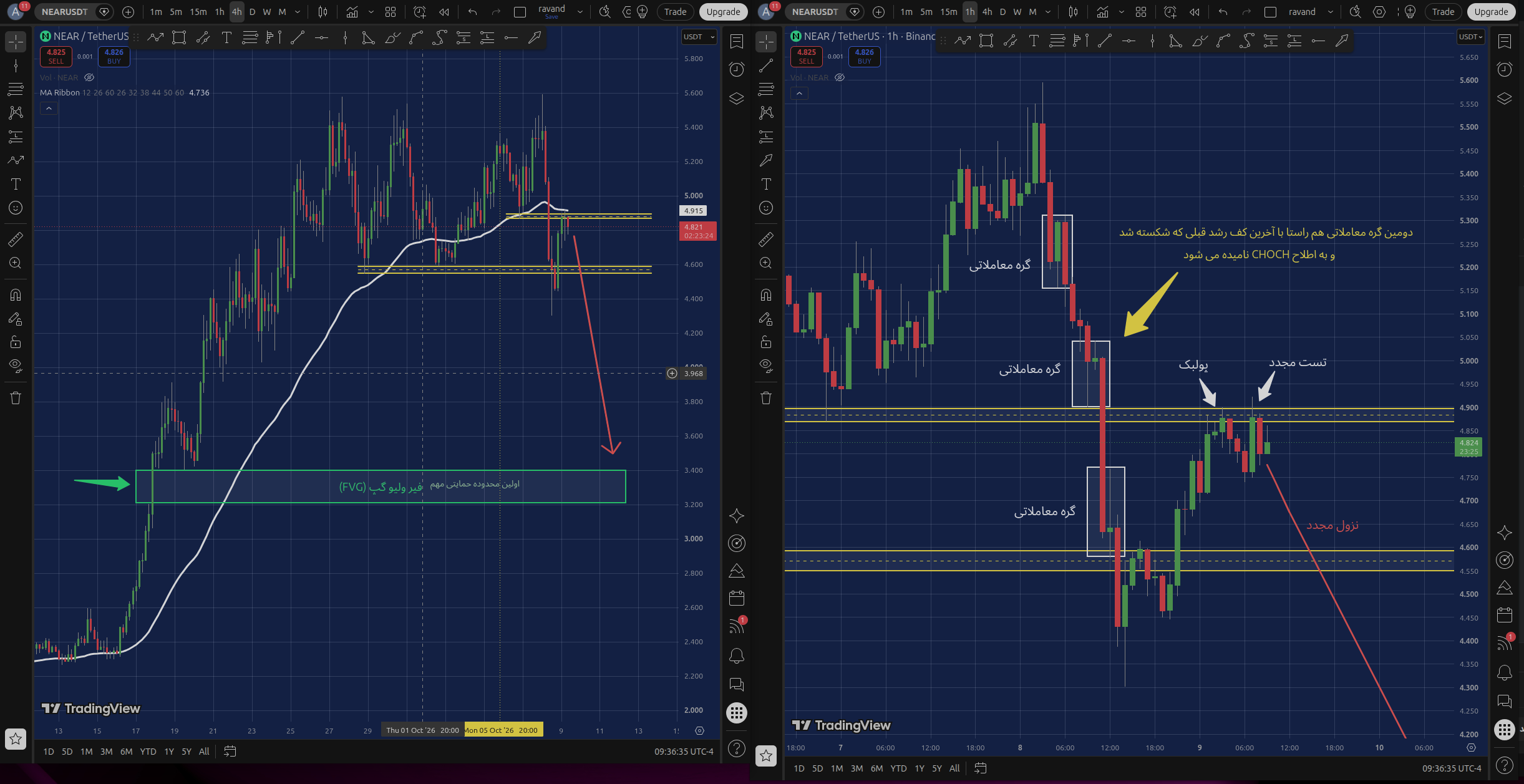
Task: Collapse indicator legend chevron in left chart
Action: coord(49,109)
